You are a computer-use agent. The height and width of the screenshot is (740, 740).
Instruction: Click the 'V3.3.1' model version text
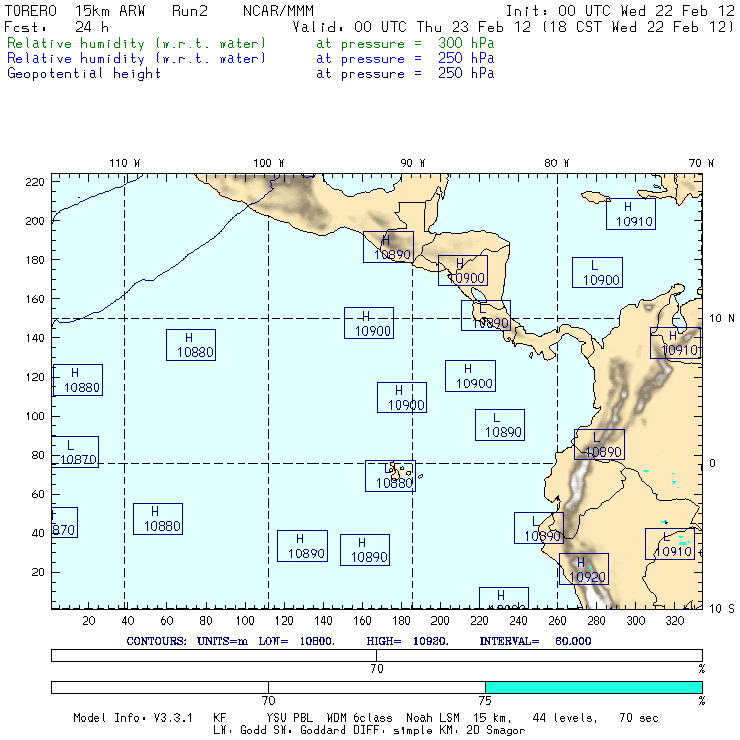pyautogui.click(x=173, y=718)
